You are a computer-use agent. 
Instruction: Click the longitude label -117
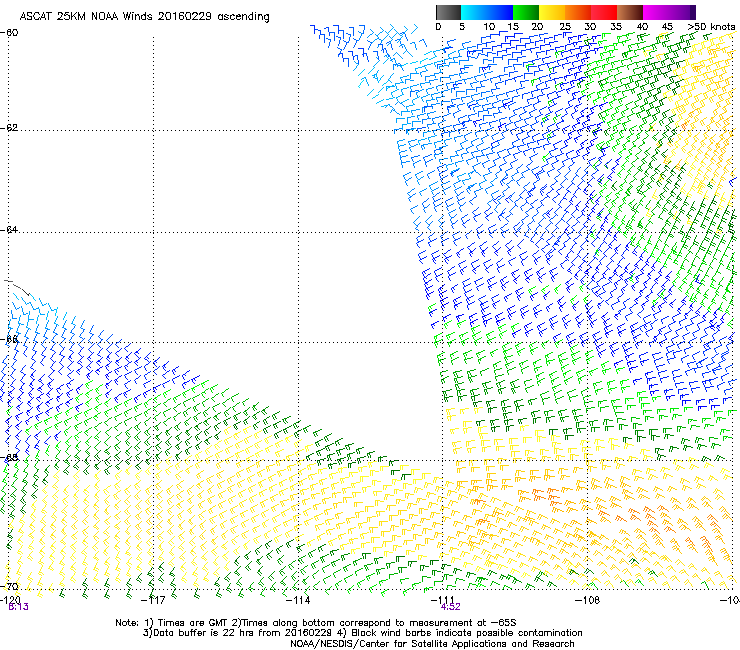(x=153, y=599)
